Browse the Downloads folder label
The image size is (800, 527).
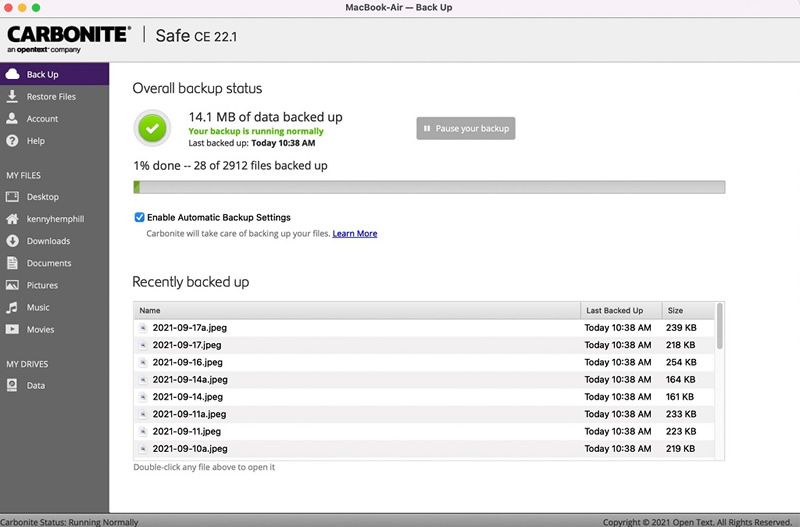pos(48,241)
